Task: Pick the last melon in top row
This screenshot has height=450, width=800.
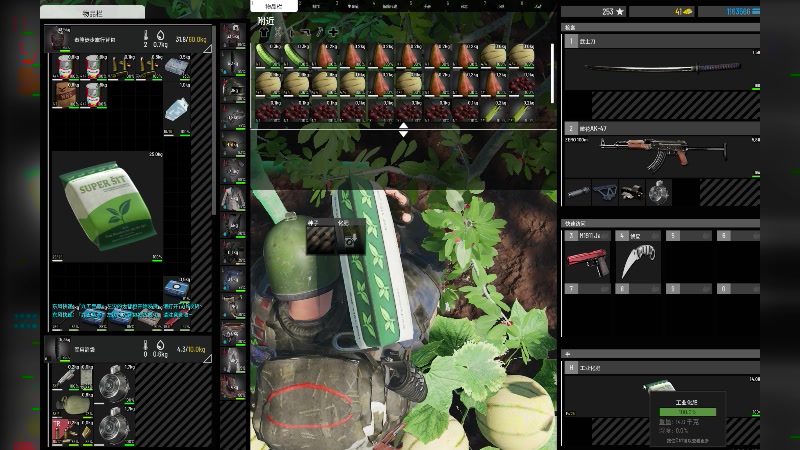Action: coord(521,56)
